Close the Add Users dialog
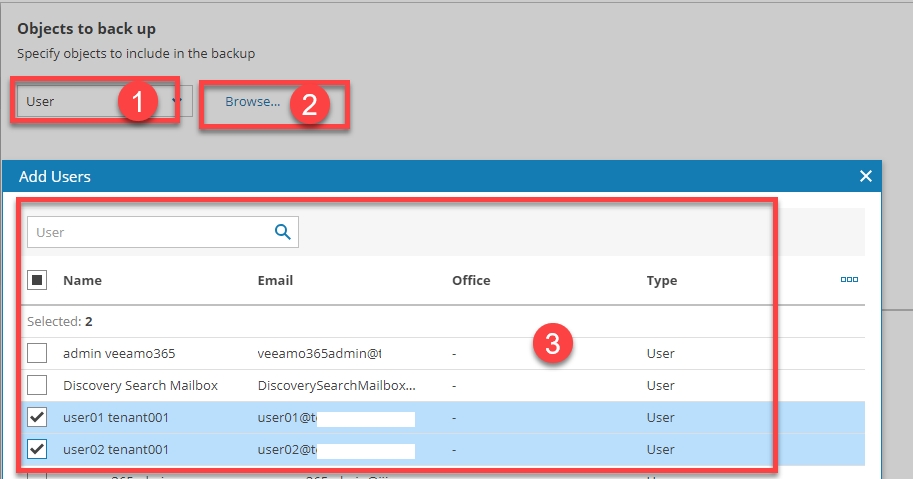 [x=866, y=176]
